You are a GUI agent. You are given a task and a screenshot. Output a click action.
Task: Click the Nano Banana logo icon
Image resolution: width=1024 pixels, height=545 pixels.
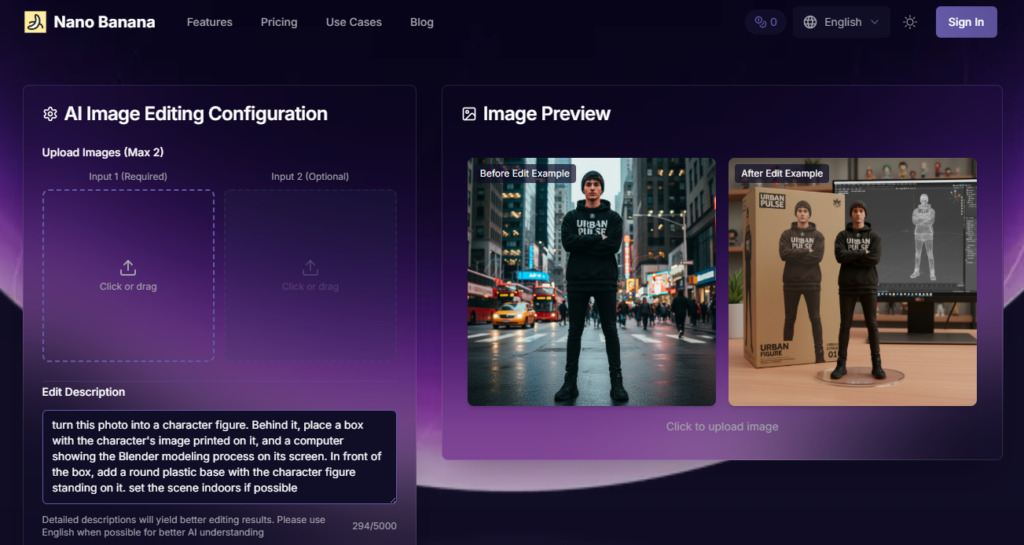(x=35, y=22)
